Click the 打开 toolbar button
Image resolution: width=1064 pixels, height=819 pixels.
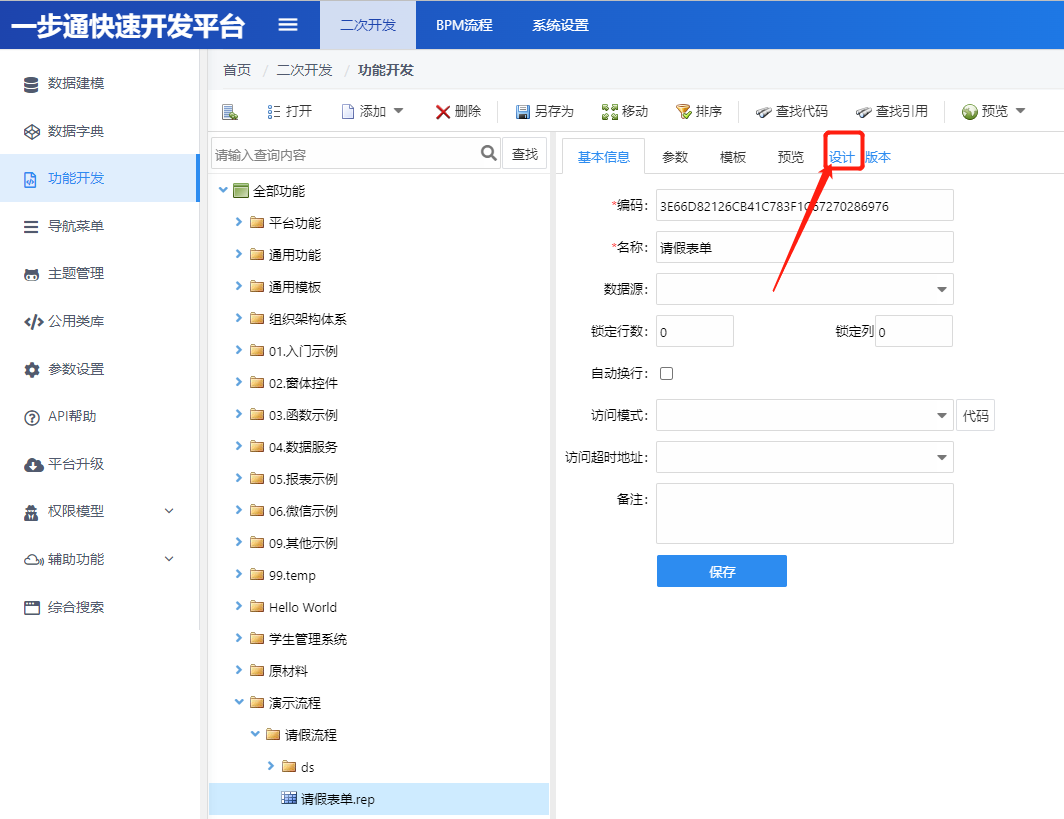click(x=290, y=111)
